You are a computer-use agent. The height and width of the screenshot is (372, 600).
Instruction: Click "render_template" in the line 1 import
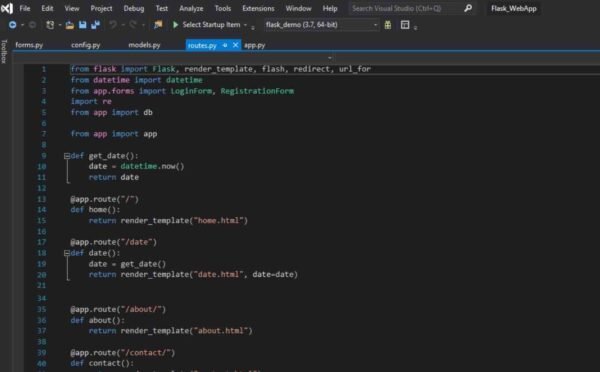pos(218,69)
